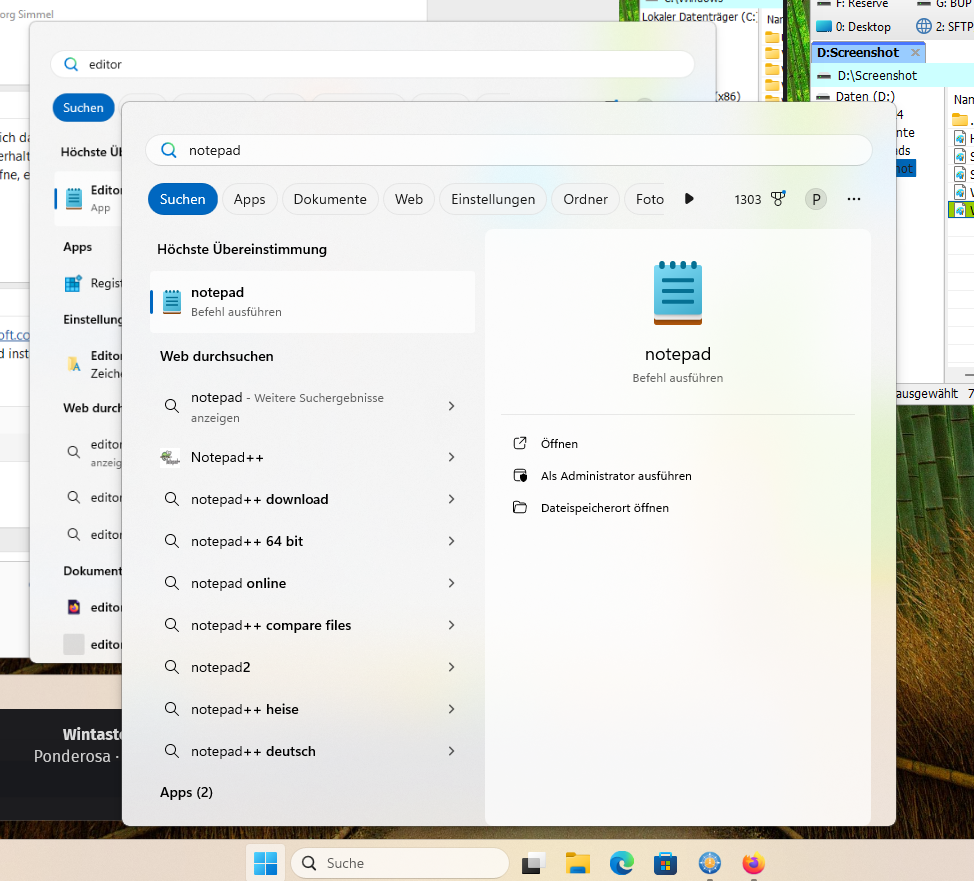
Task: Expand the notepad2 suggestion chevron
Action: coord(452,667)
